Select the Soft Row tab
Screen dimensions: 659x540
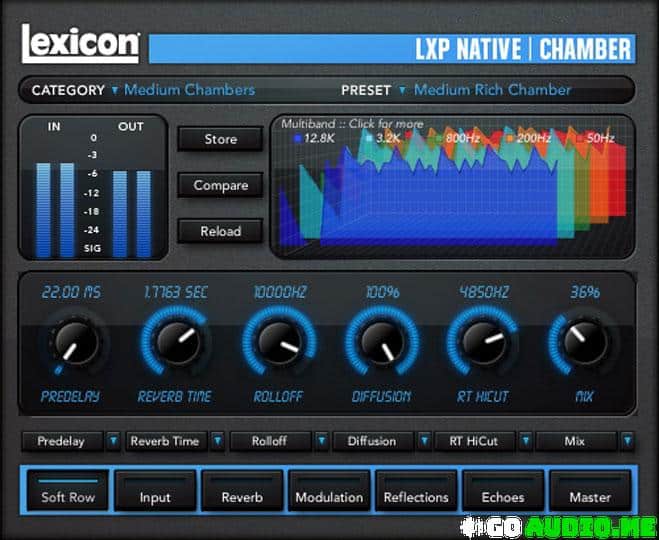68,490
